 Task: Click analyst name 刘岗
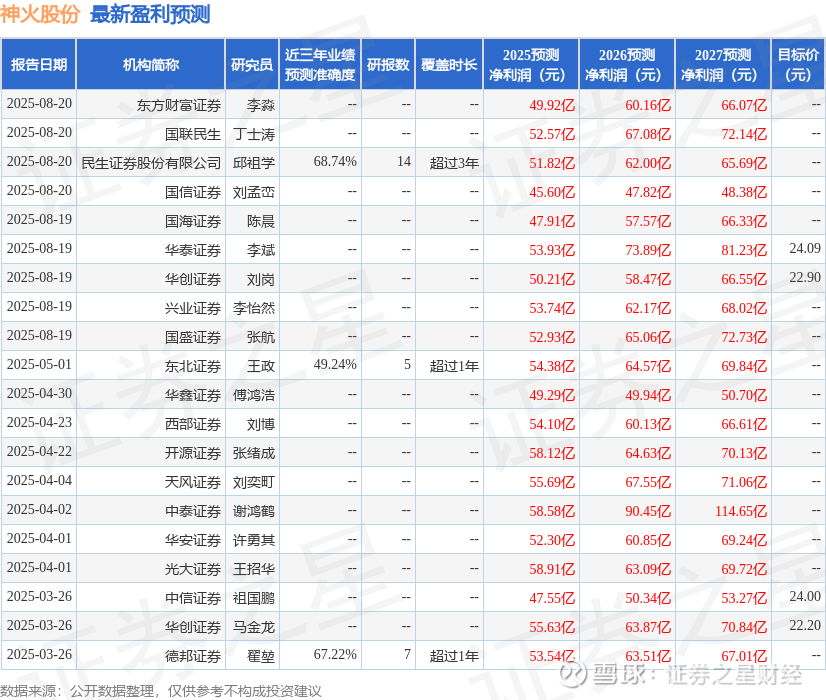261,279
